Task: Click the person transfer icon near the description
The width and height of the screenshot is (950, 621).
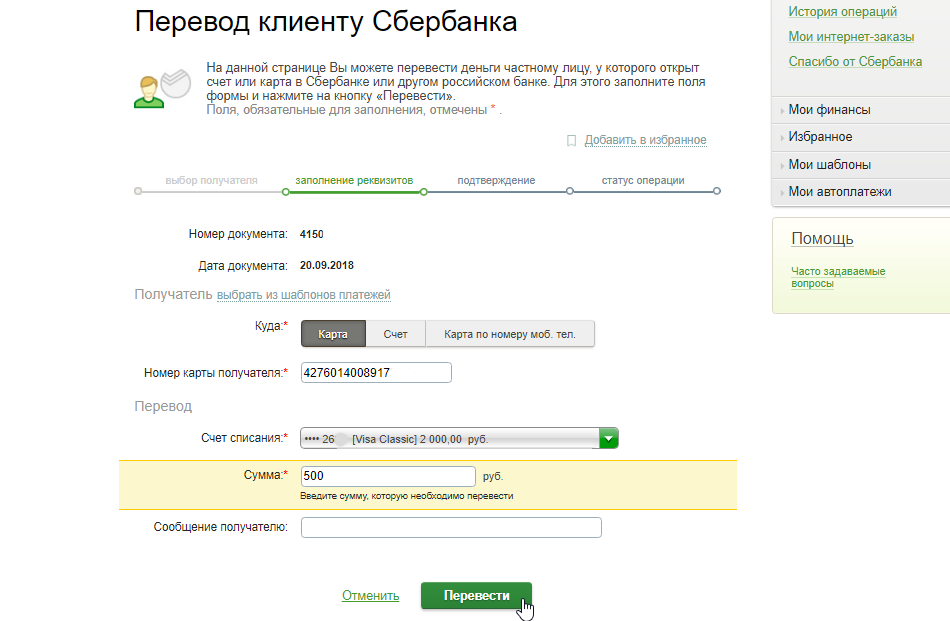Action: (x=162, y=89)
